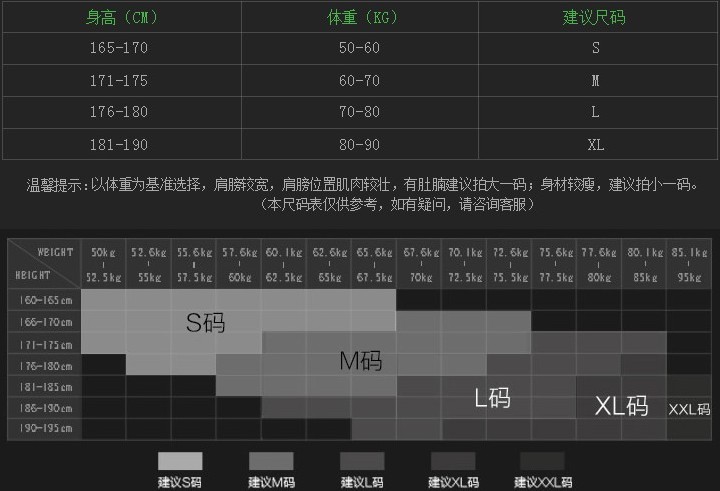Image resolution: width=720 pixels, height=491 pixels.
Task: Click the L码 label in the chart
Action: pyautogui.click(x=492, y=398)
